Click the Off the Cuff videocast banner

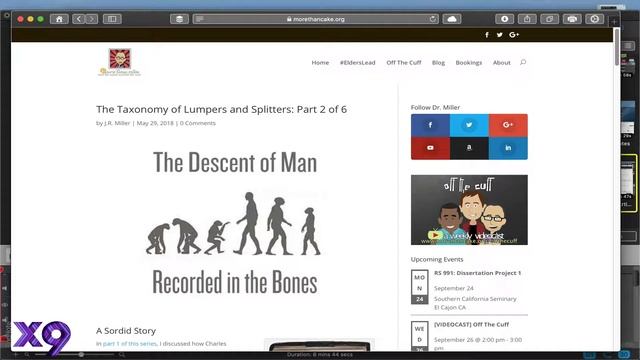(x=469, y=210)
